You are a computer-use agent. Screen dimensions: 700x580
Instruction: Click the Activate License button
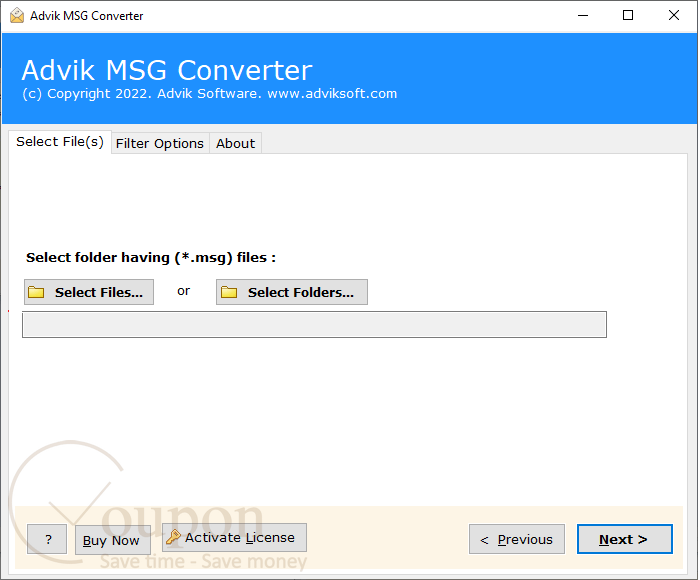pyautogui.click(x=234, y=538)
